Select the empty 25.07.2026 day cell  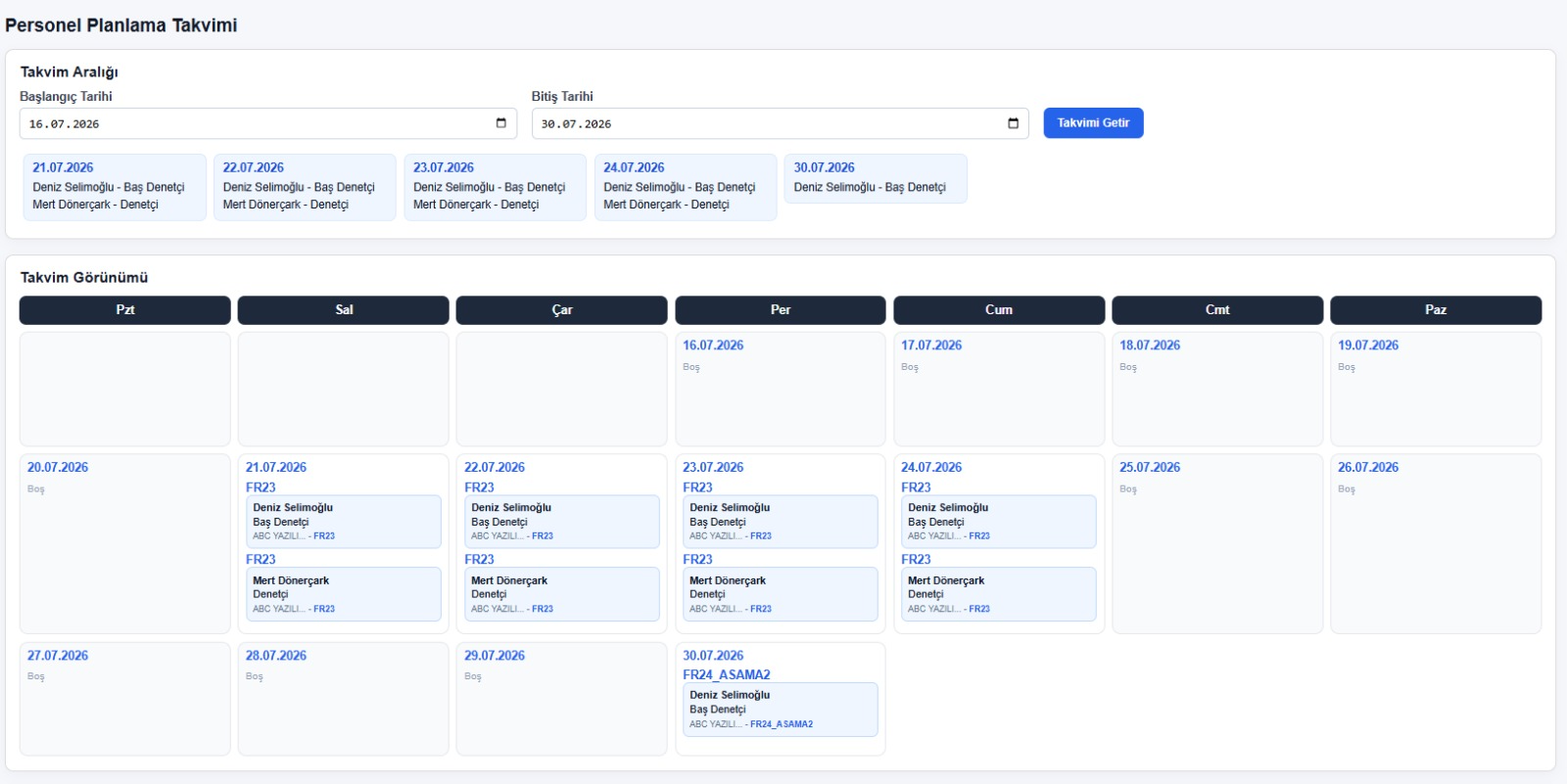click(x=1217, y=543)
